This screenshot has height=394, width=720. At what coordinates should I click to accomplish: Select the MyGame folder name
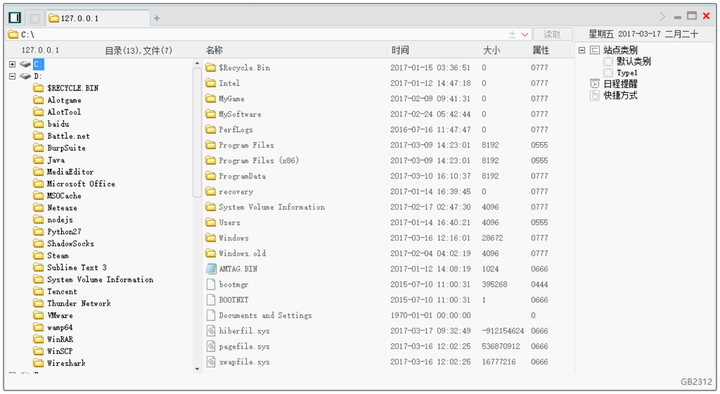(x=231, y=99)
